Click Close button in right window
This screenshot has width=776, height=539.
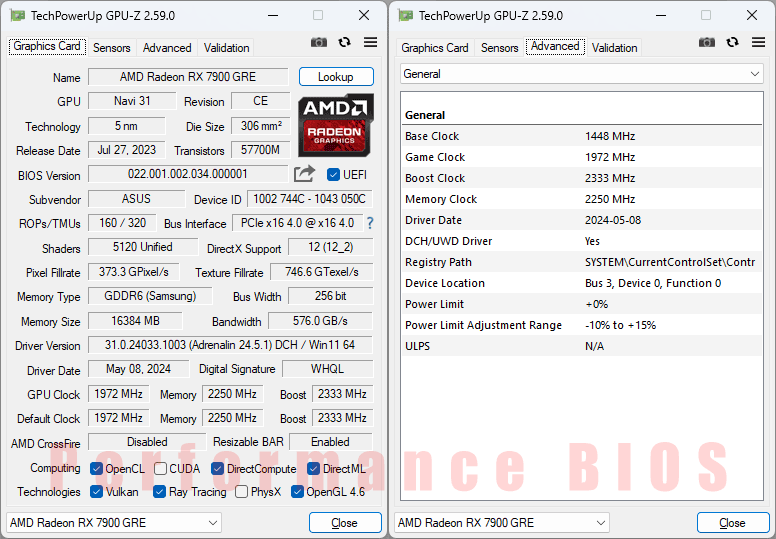[732, 523]
